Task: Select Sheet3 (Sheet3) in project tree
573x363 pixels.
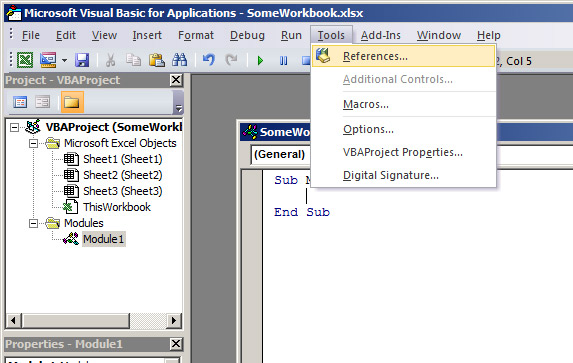Action: (122, 191)
